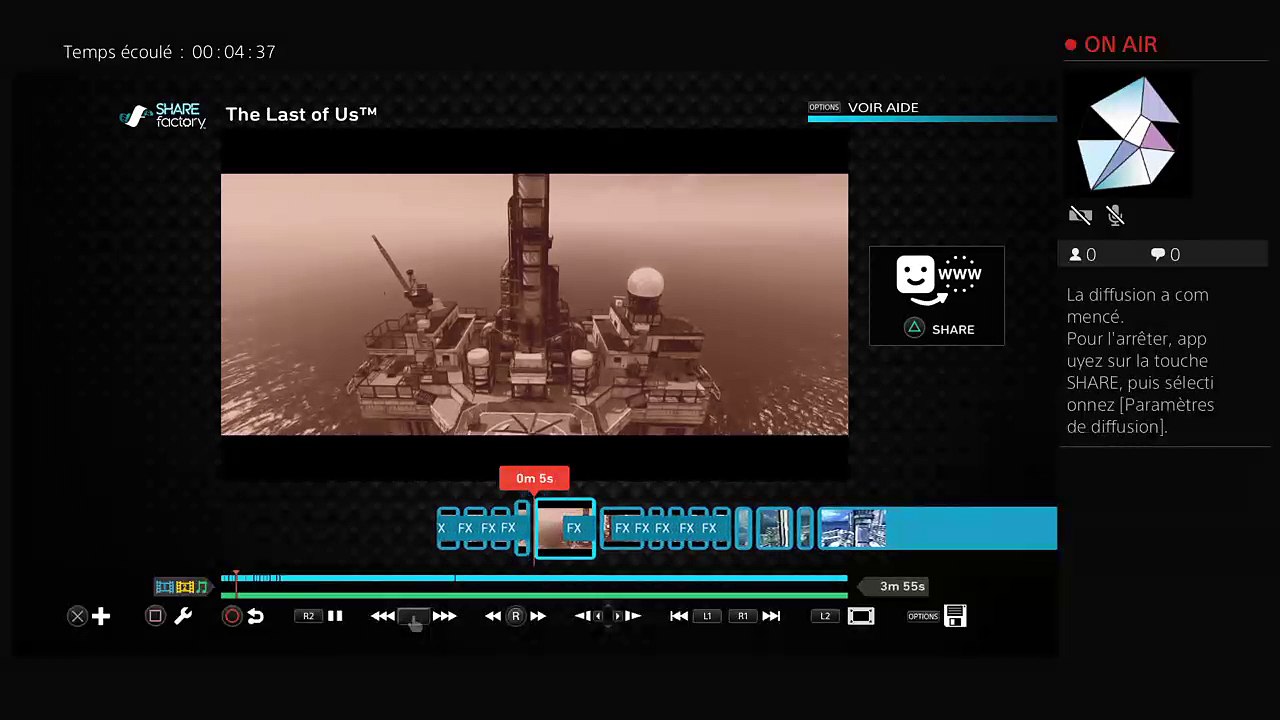Click the save floppy disk icon
This screenshot has height=720, width=1280.
tap(955, 616)
